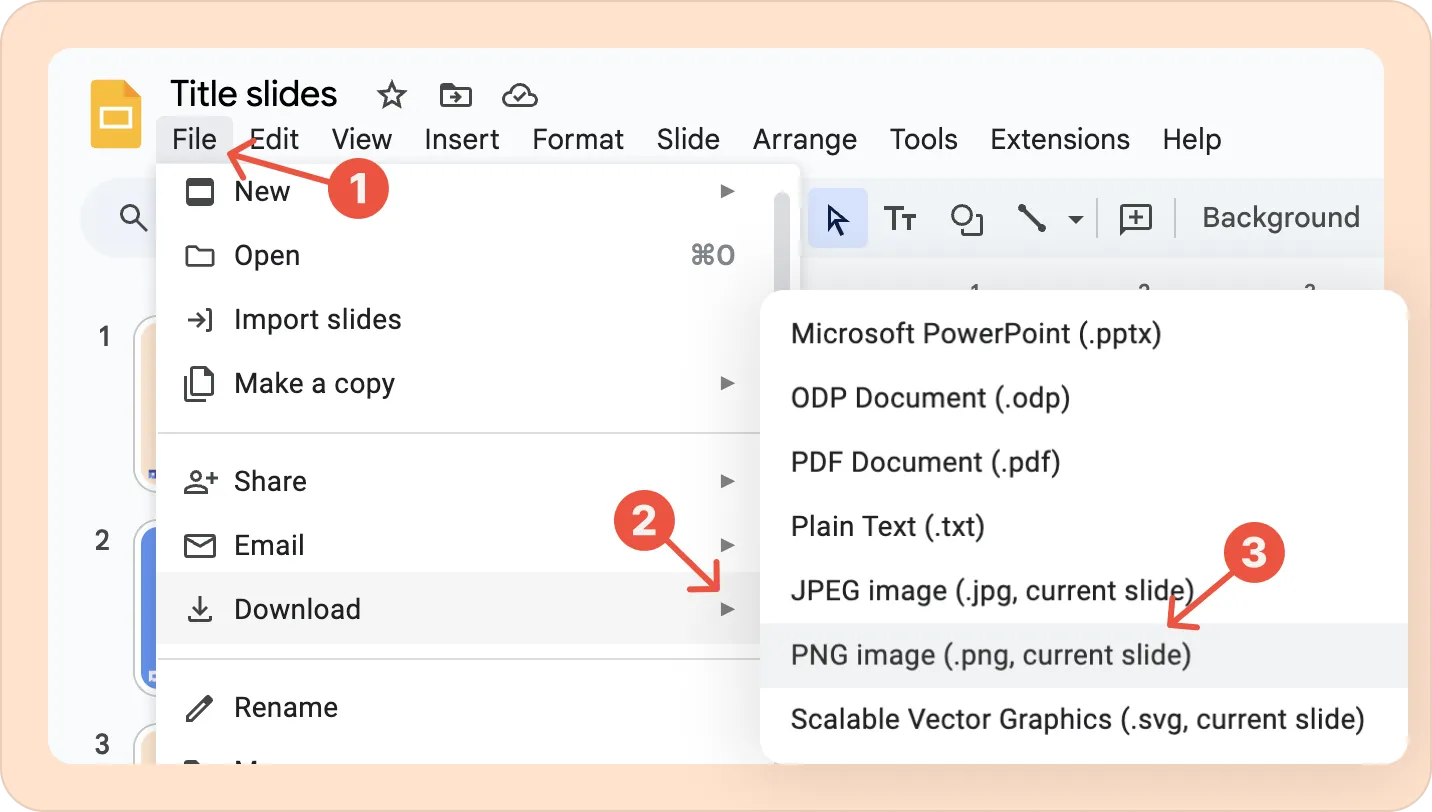Click the search magnifier icon
The height and width of the screenshot is (812, 1432).
[133, 217]
